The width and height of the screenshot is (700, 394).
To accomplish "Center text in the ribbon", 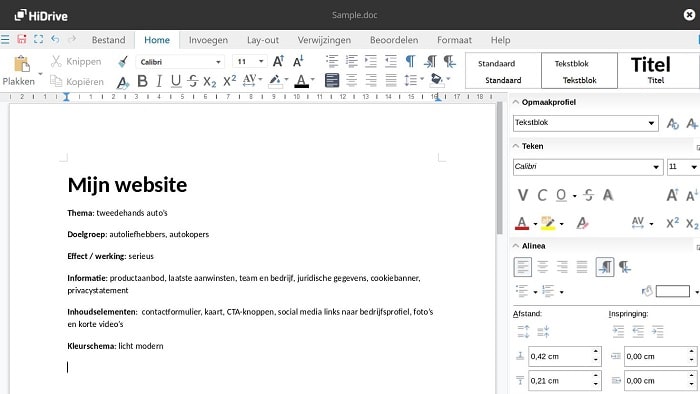I will pos(351,80).
